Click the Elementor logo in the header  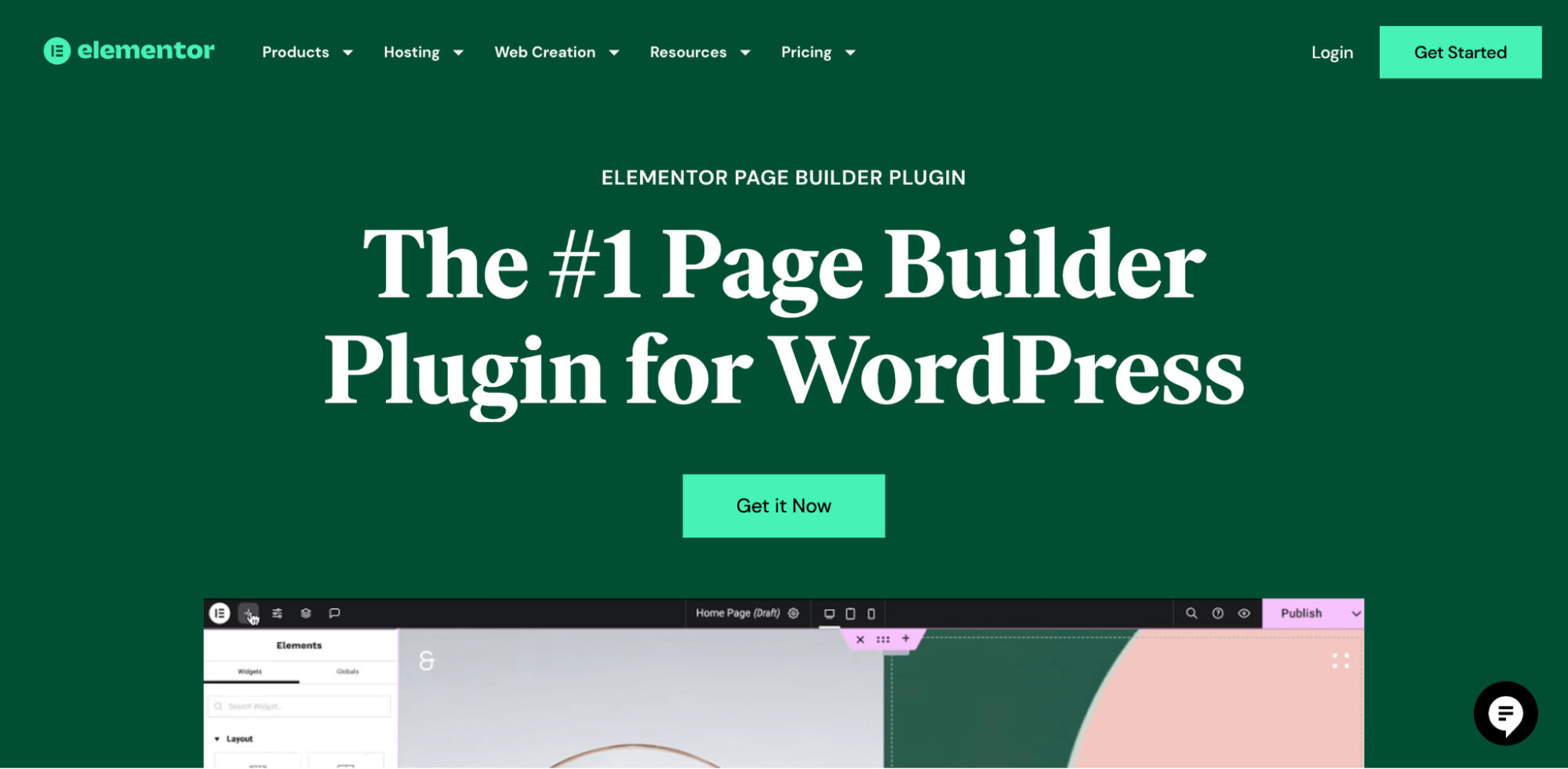129,51
